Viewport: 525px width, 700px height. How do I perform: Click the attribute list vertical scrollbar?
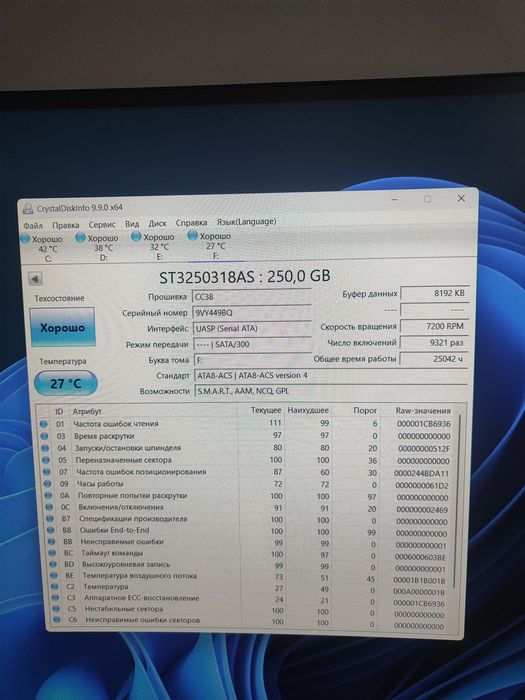pyautogui.click(x=457, y=500)
